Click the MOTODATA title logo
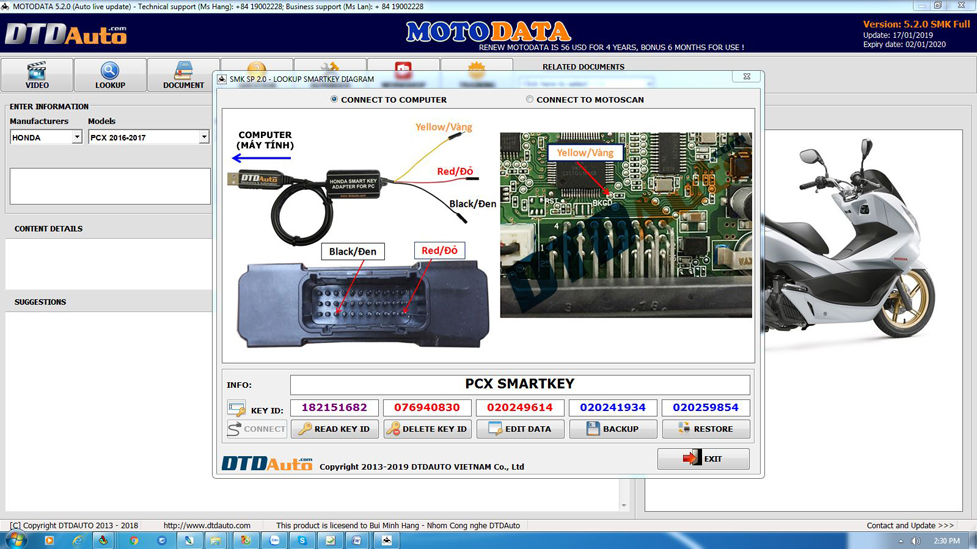Viewport: 977px width, 549px height. point(488,32)
